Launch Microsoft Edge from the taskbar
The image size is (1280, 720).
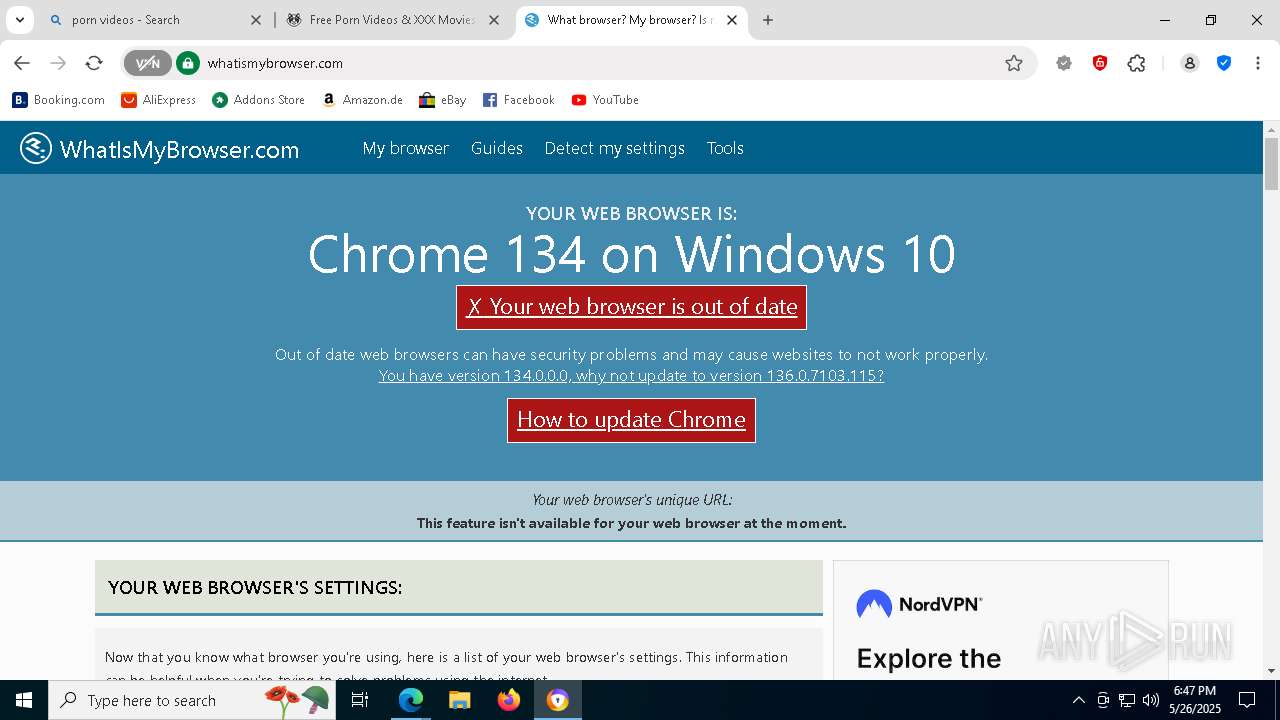pyautogui.click(x=411, y=700)
